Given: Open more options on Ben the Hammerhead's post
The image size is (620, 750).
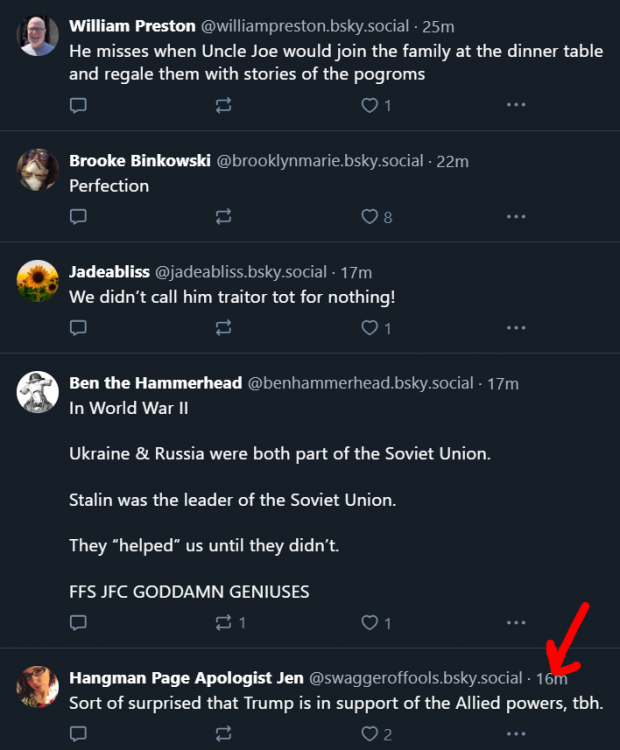Looking at the screenshot, I should pyautogui.click(x=515, y=623).
